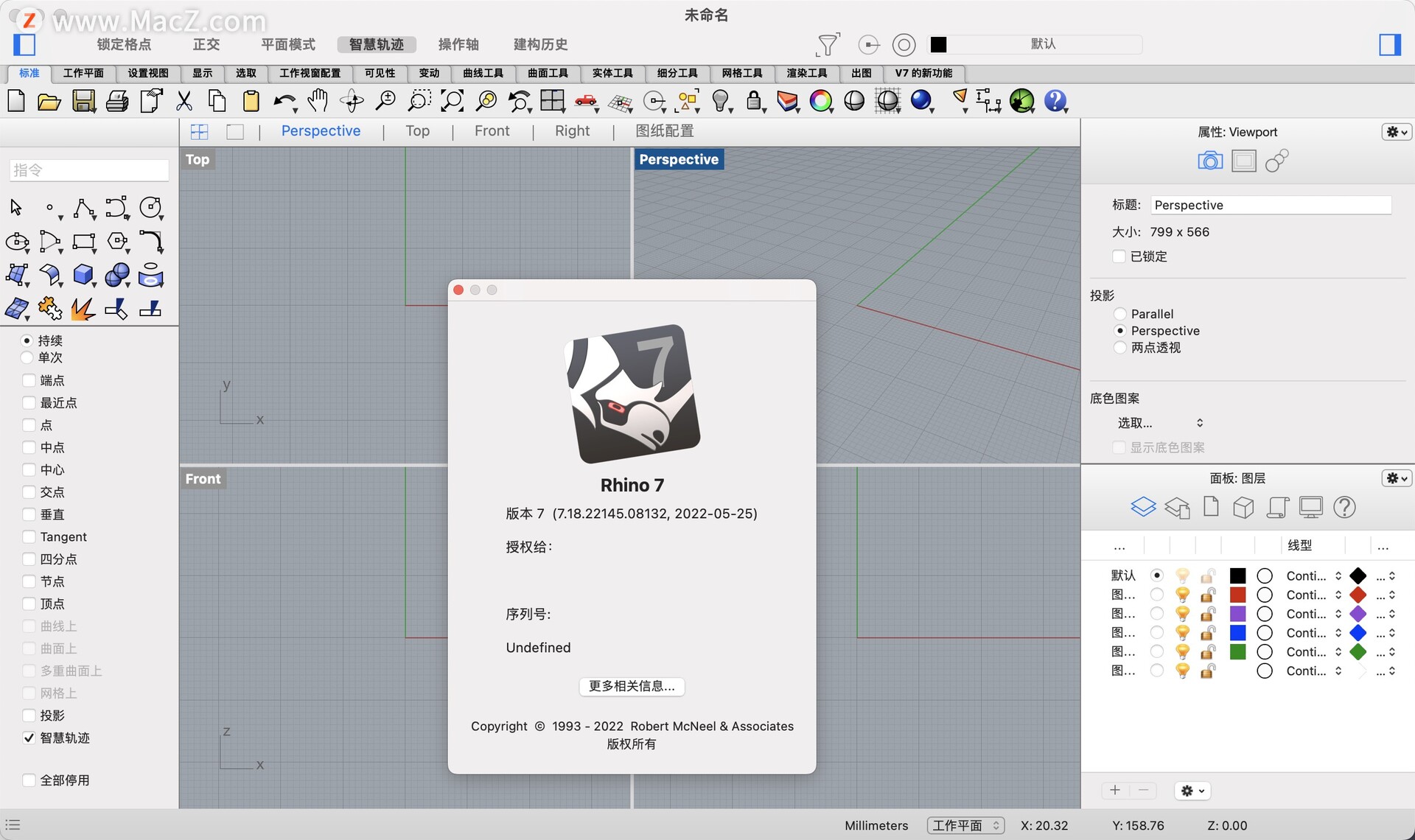Click the Top viewport title label

pyautogui.click(x=198, y=159)
